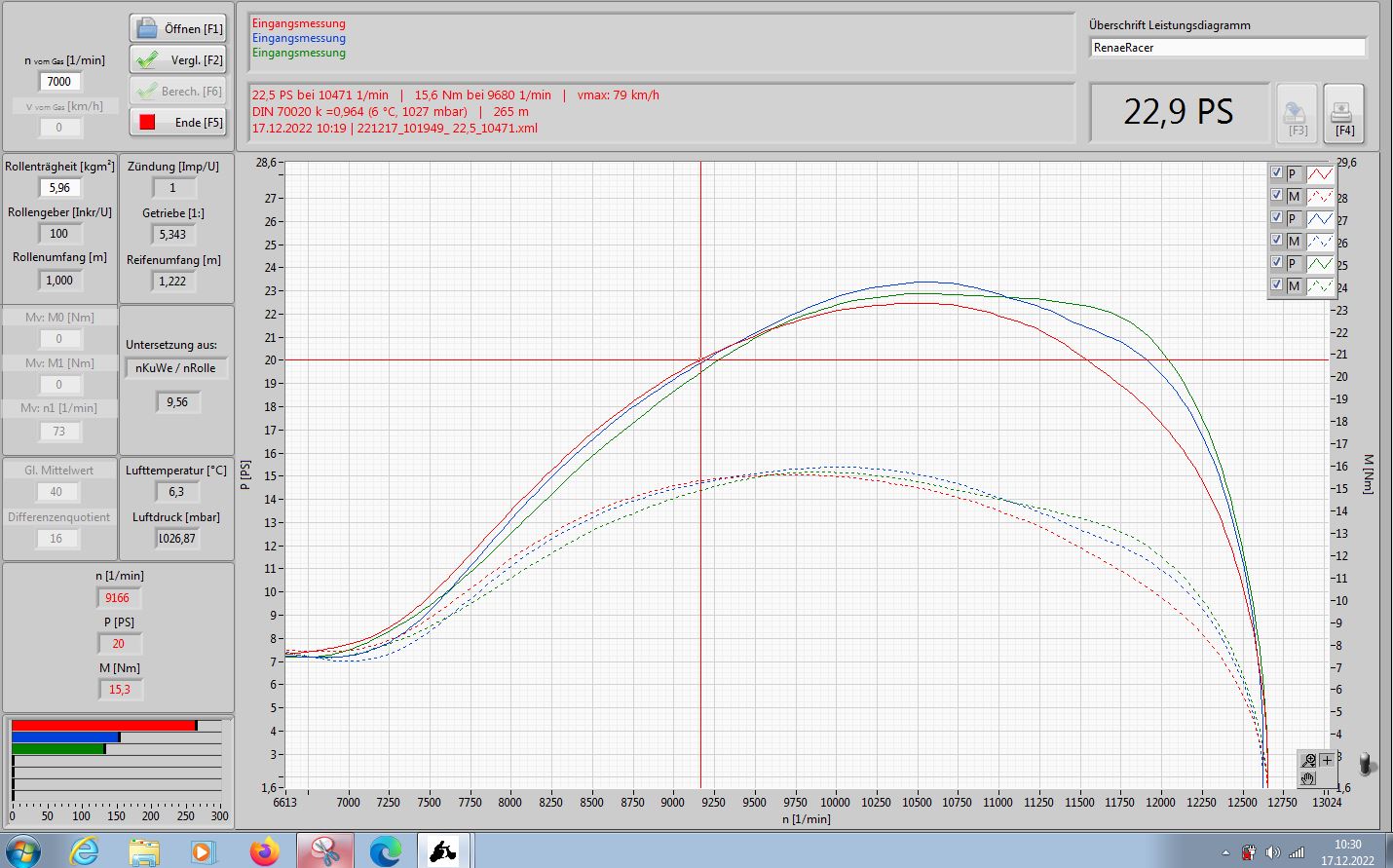
Task: Select the crosshair cursor tool
Action: tap(1327, 760)
